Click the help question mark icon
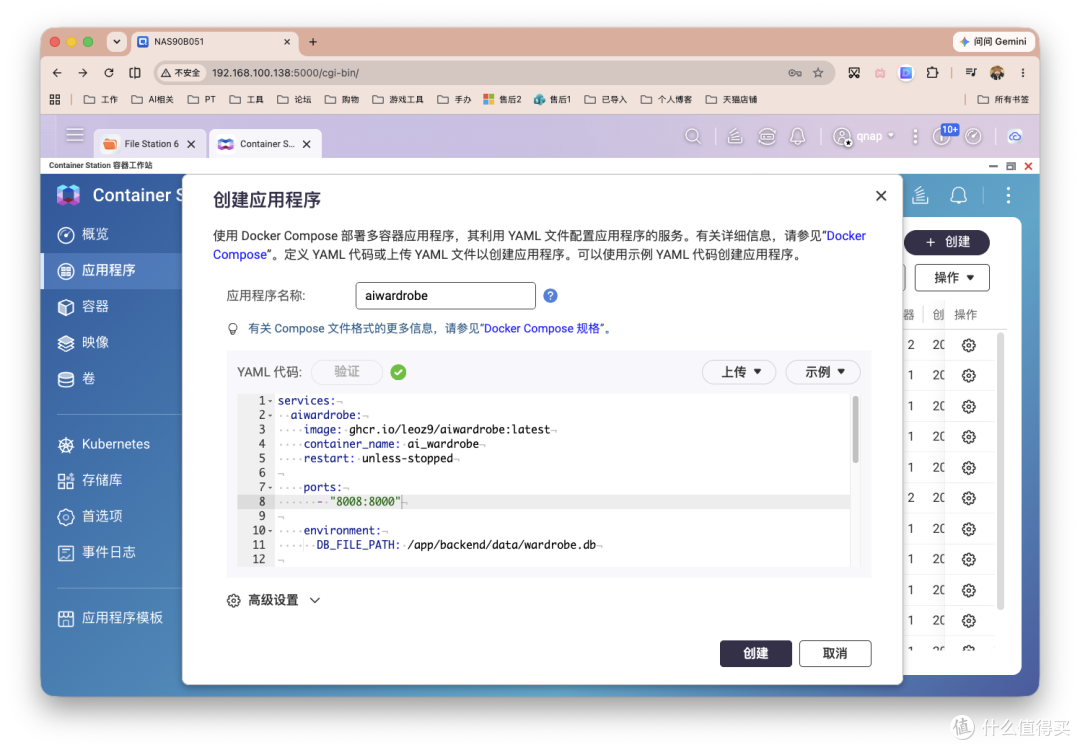This screenshot has width=1080, height=750. coord(550,295)
